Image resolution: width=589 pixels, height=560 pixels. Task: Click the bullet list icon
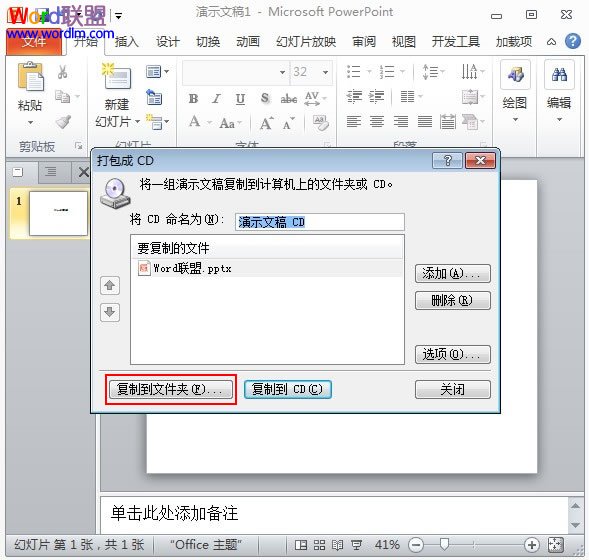[x=354, y=71]
